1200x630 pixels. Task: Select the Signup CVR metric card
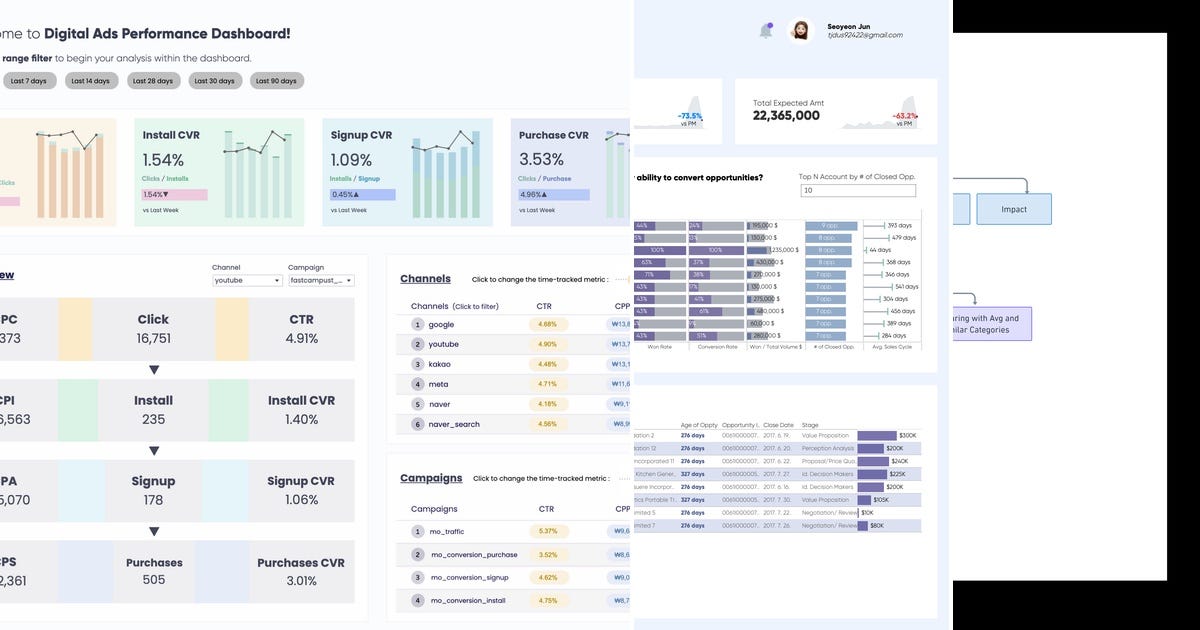(407, 173)
